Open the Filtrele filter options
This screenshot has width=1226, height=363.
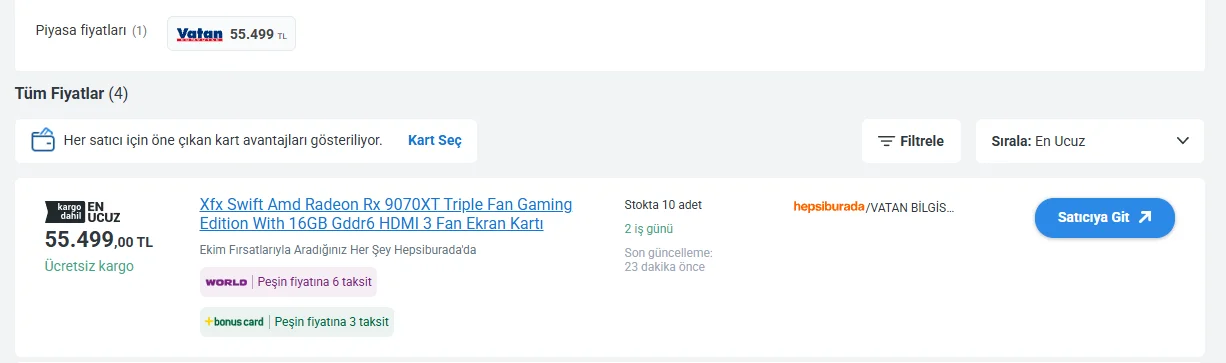tap(911, 141)
